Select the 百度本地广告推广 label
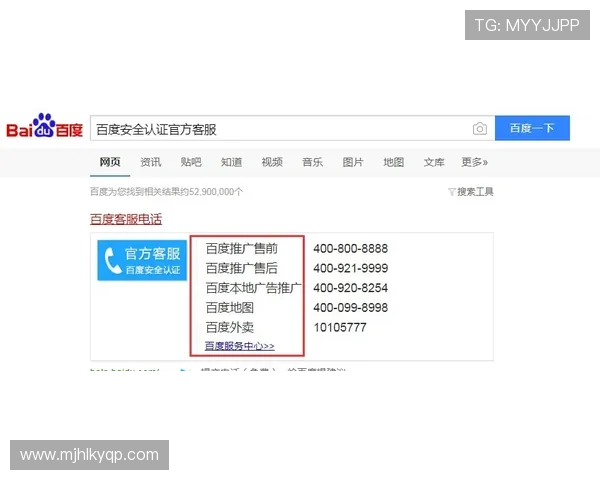This screenshot has height=480, width=600. tap(253, 288)
